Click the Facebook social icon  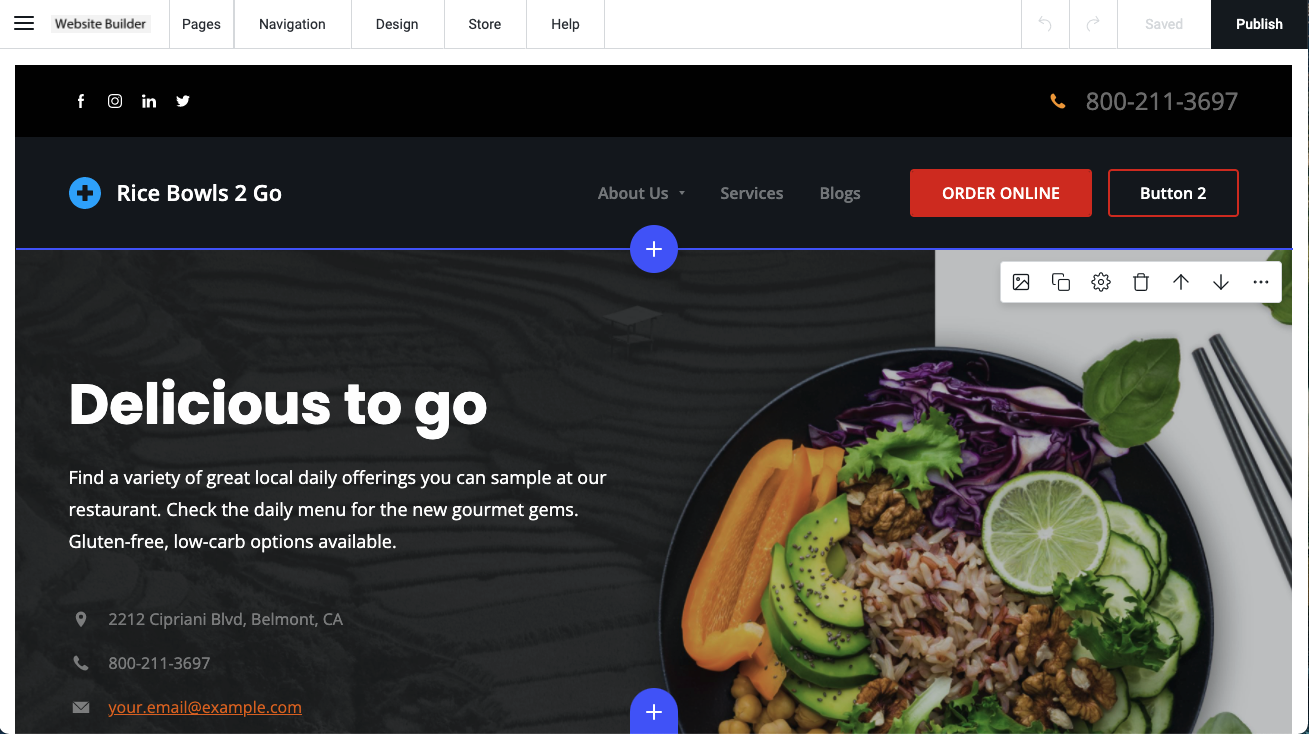[81, 101]
